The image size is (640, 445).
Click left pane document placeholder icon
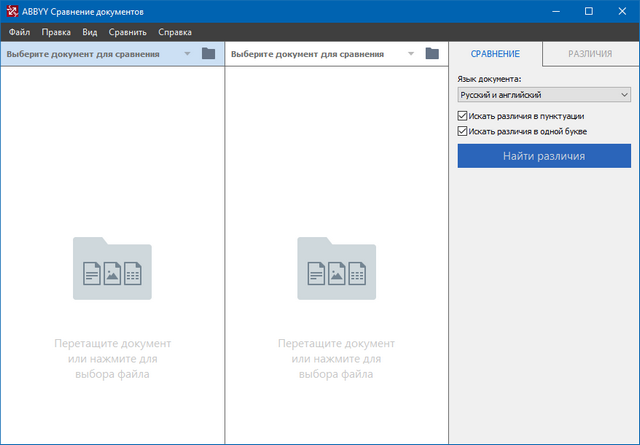[112, 268]
